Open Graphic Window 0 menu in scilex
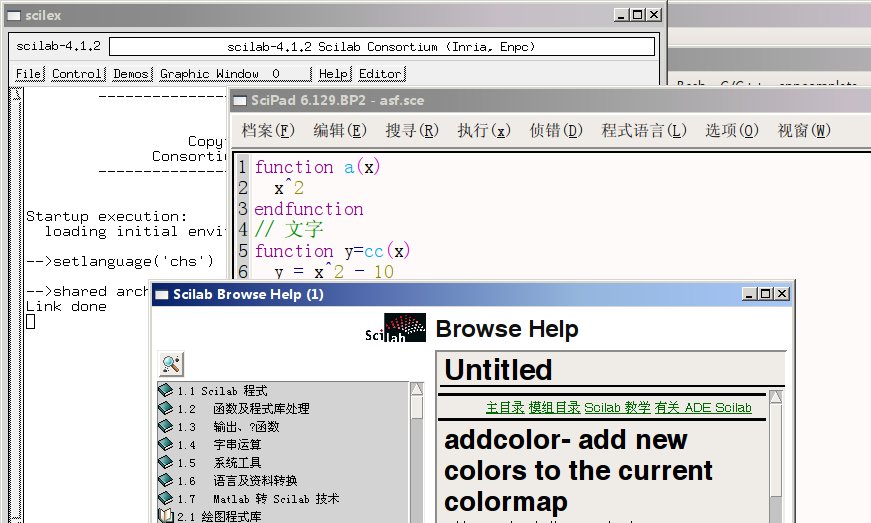The height and width of the screenshot is (523, 871). click(x=235, y=74)
